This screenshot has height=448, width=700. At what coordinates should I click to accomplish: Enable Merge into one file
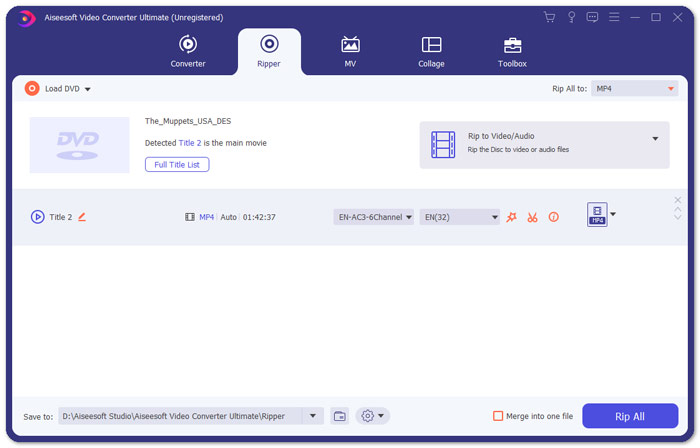[498, 416]
